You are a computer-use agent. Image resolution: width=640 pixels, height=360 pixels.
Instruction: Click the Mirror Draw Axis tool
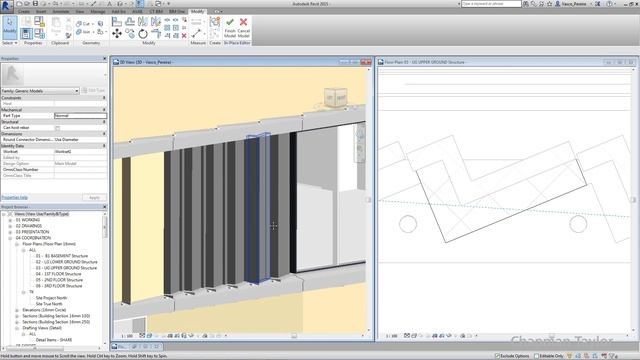(156, 22)
